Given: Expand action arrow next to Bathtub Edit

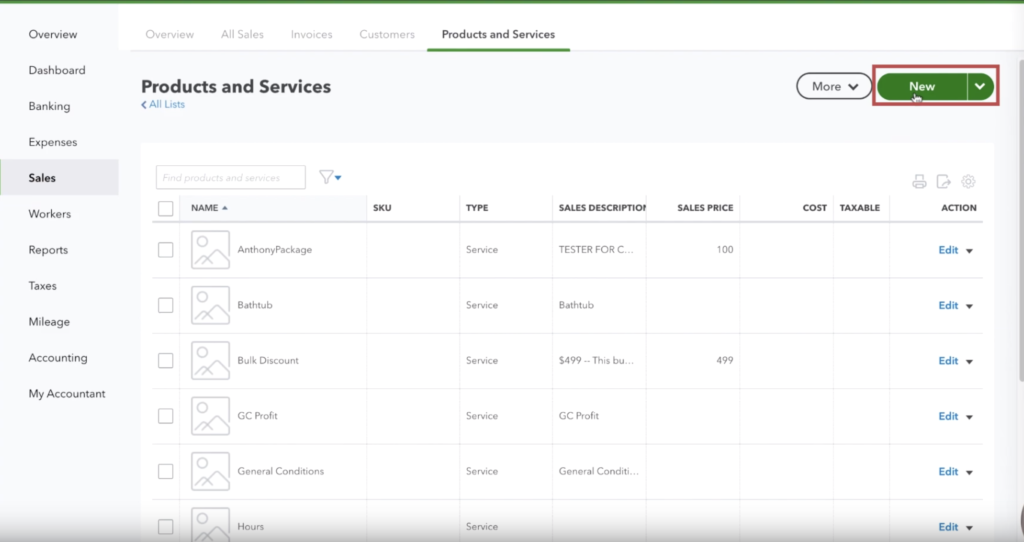Looking at the screenshot, I should pyautogui.click(x=969, y=306).
